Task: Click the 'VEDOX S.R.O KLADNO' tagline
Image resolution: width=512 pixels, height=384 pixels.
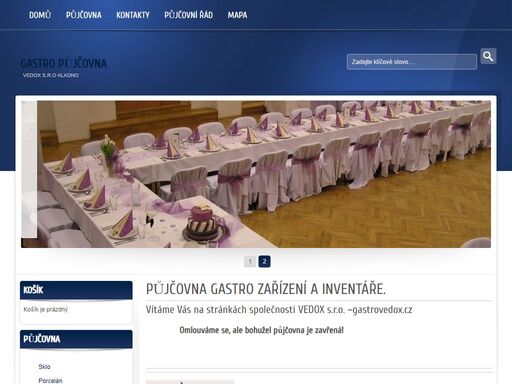Action: [x=51, y=75]
